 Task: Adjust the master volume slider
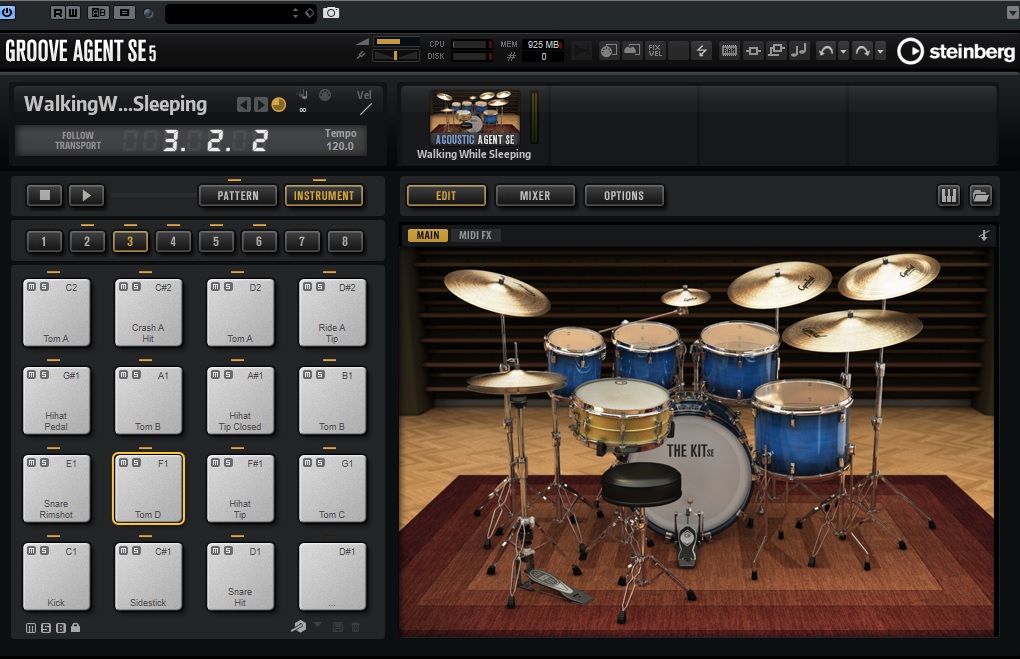tap(396, 42)
